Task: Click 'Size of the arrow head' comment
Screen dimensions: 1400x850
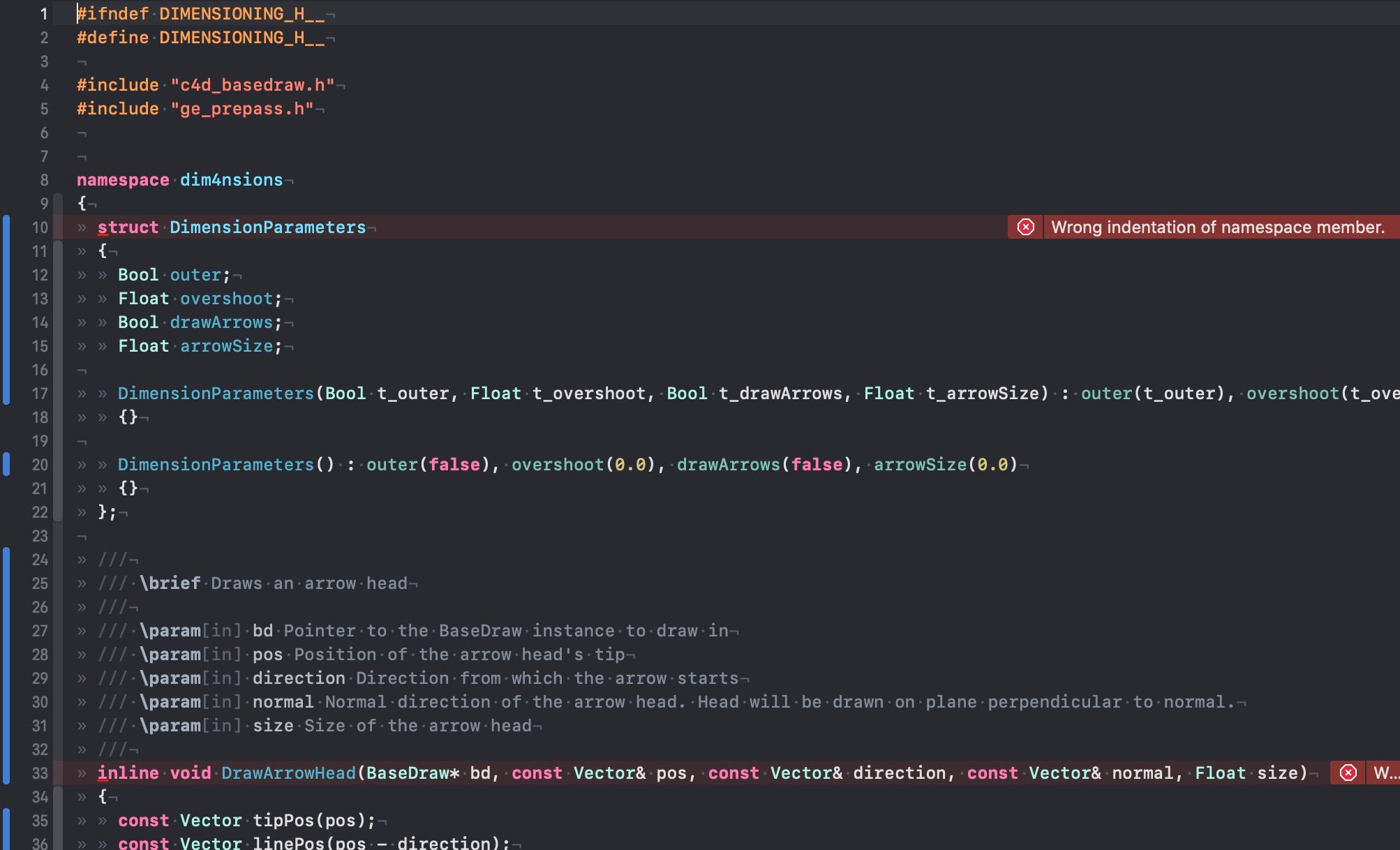Action: tap(417, 726)
